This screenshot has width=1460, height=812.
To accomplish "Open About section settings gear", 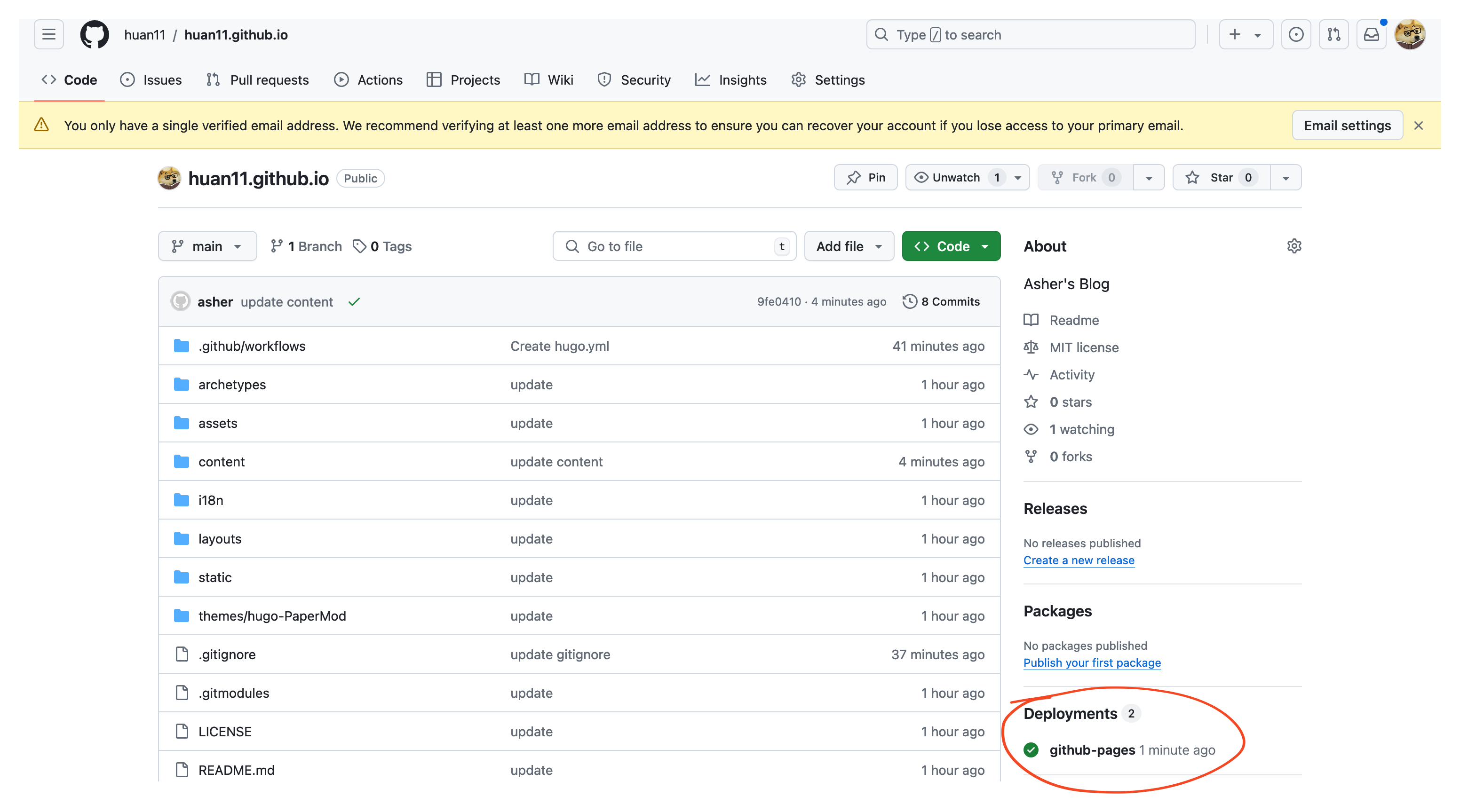I will pos(1294,246).
